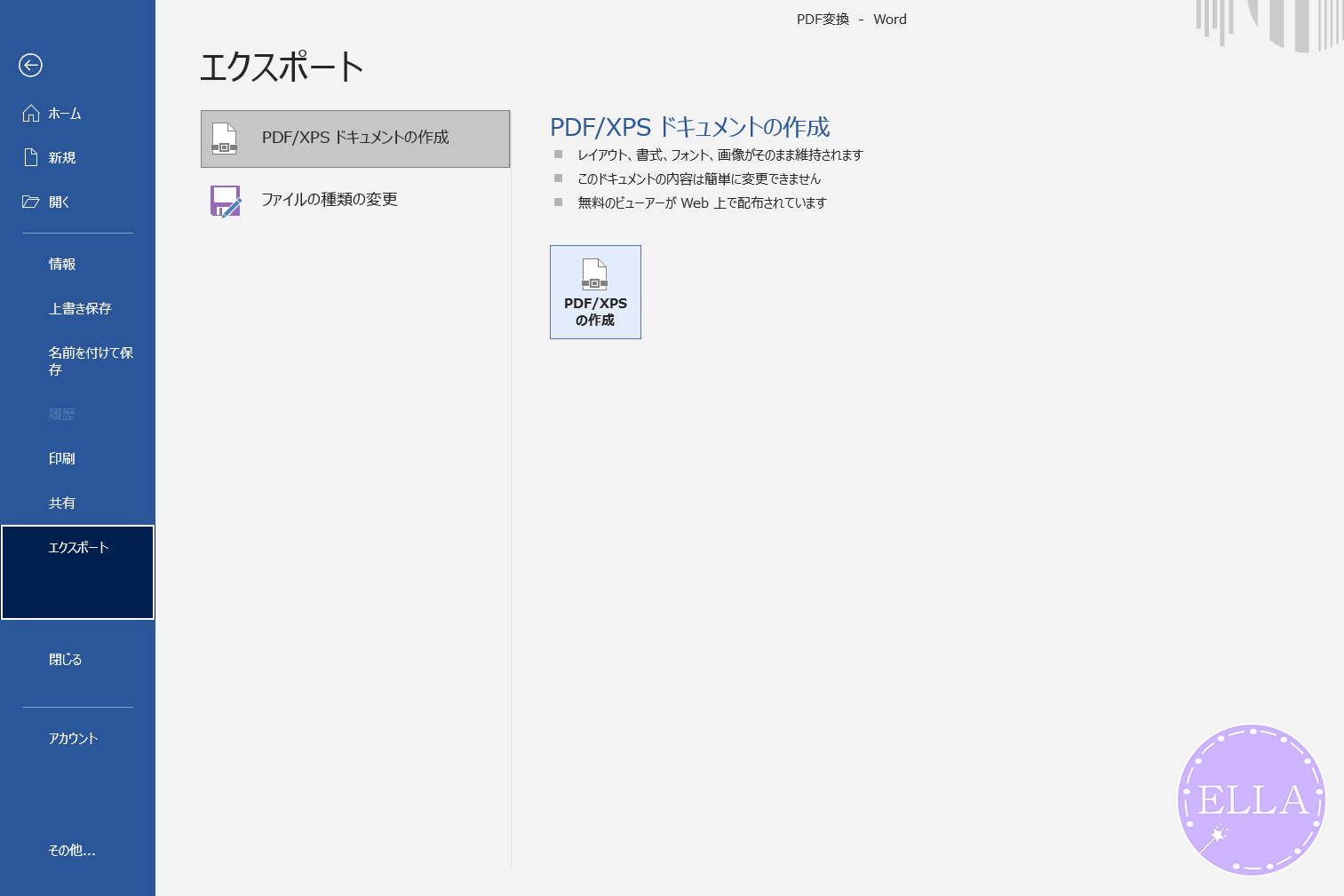Click the PDF変換 - Word window title
Viewport: 1344px width, 896px height.
point(851,19)
